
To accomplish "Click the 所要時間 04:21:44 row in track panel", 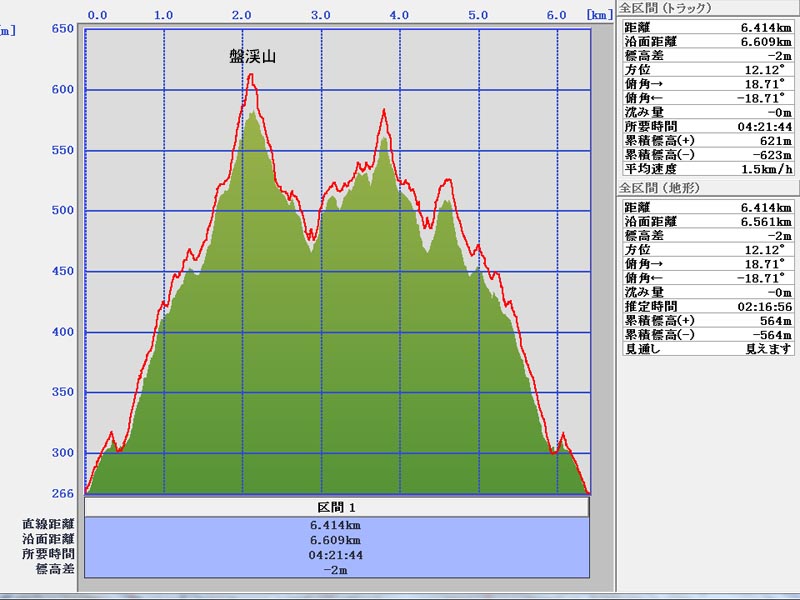I will (x=708, y=126).
